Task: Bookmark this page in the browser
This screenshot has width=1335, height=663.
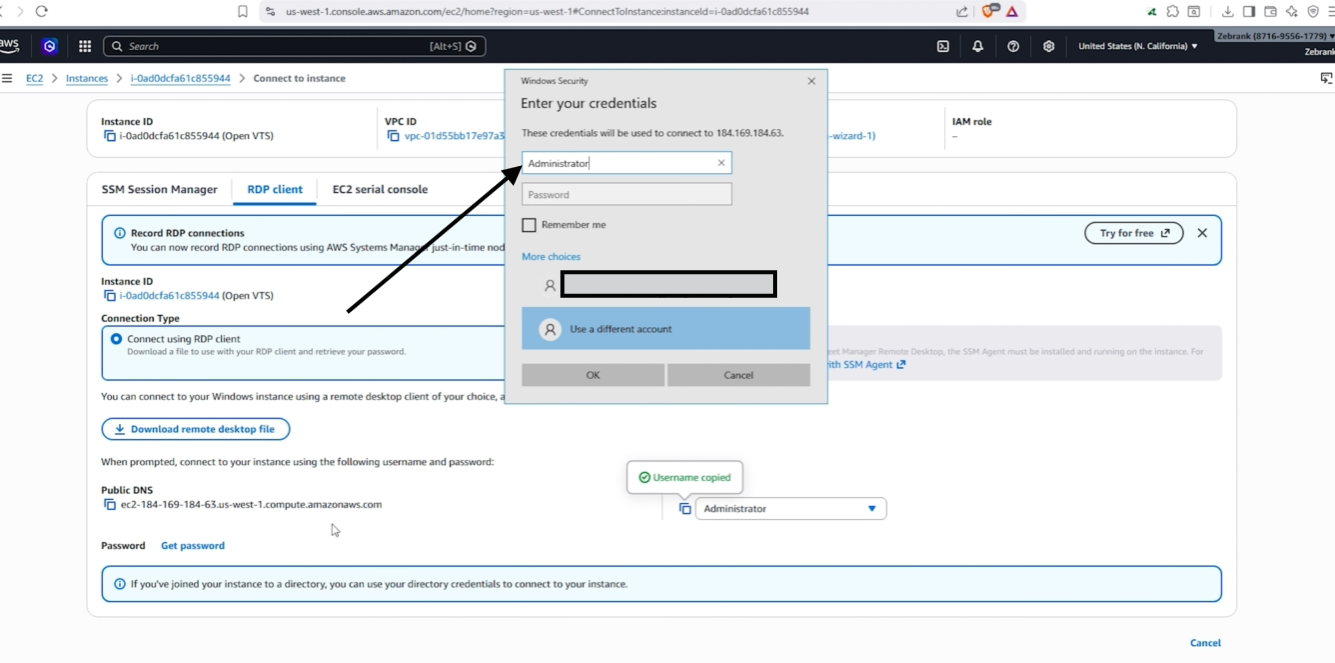Action: pos(242,11)
